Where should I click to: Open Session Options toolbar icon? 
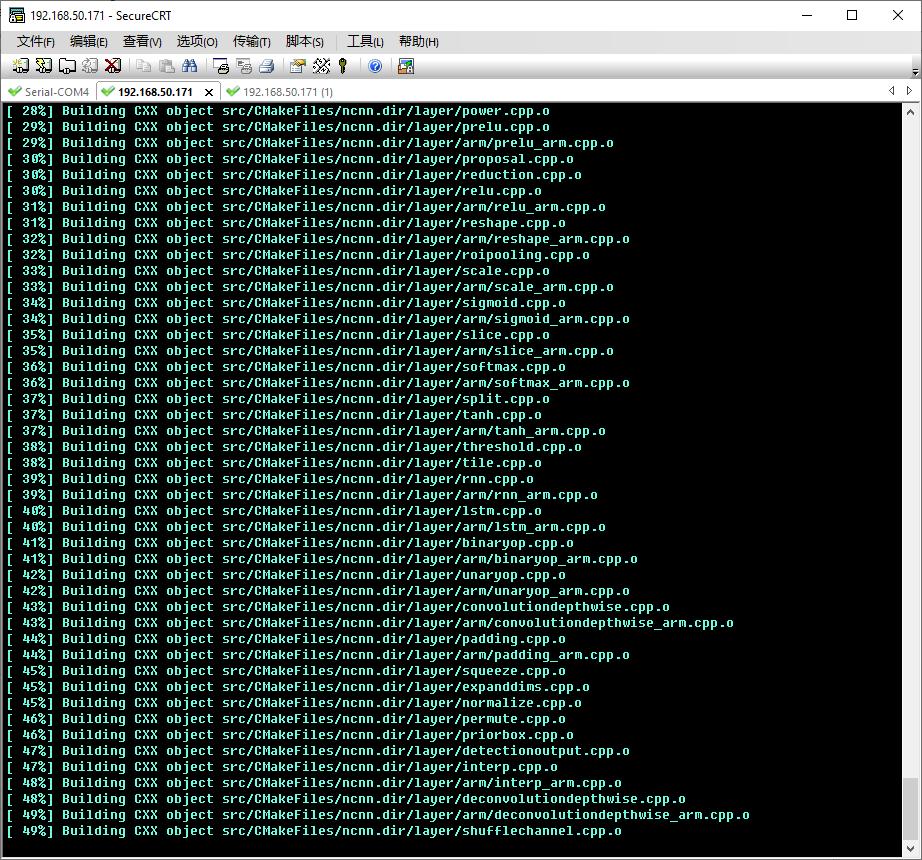point(297,66)
